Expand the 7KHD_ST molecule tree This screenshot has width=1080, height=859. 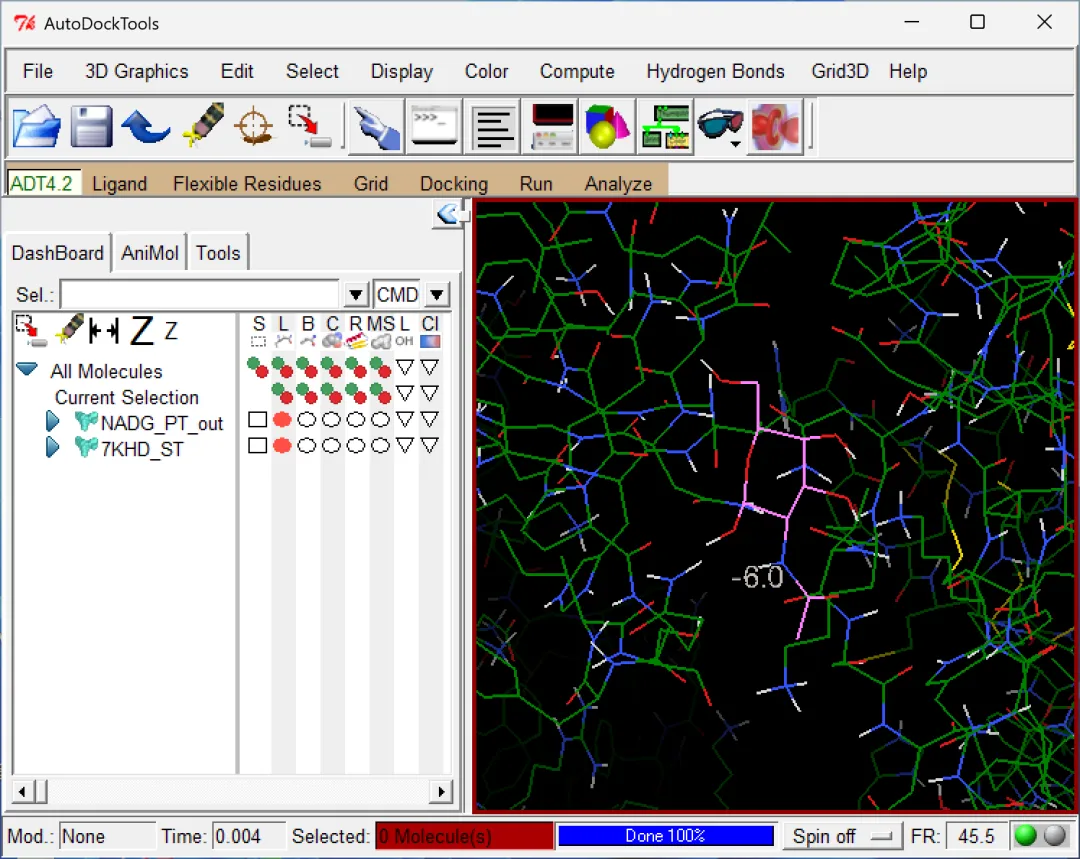tap(52, 447)
